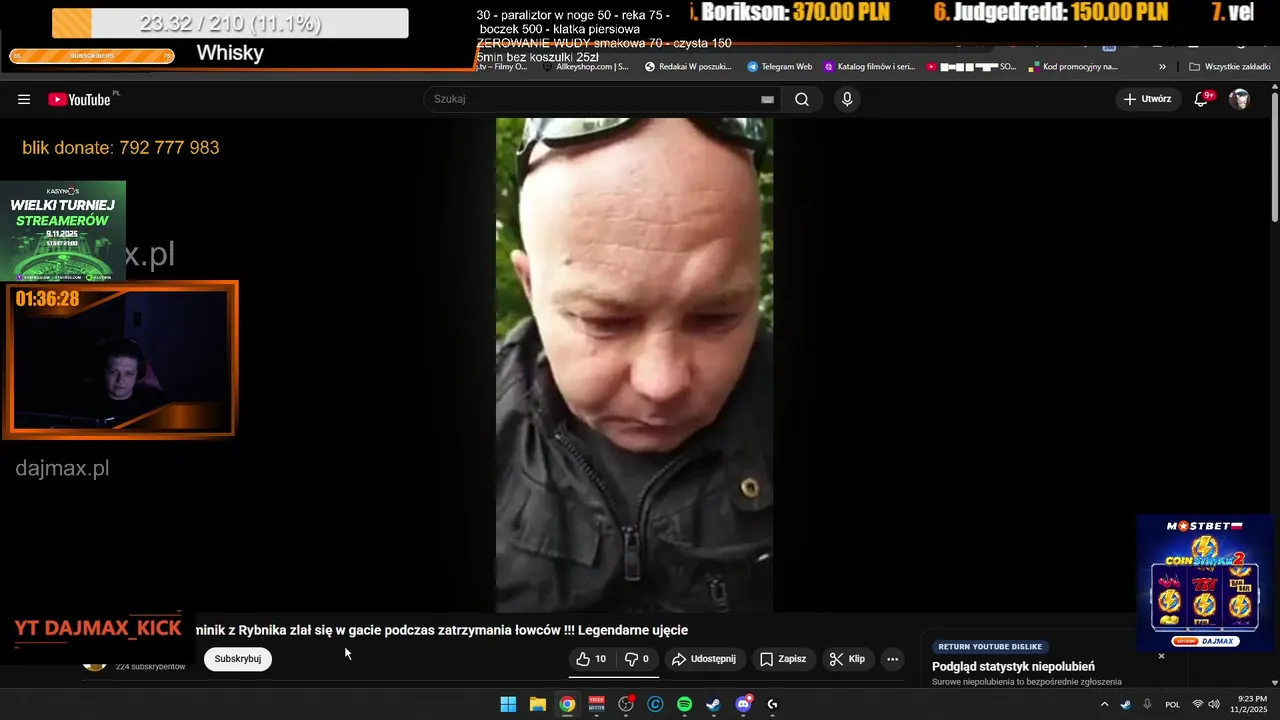Open the YouTube hamburger guide menu

[x=24, y=99]
